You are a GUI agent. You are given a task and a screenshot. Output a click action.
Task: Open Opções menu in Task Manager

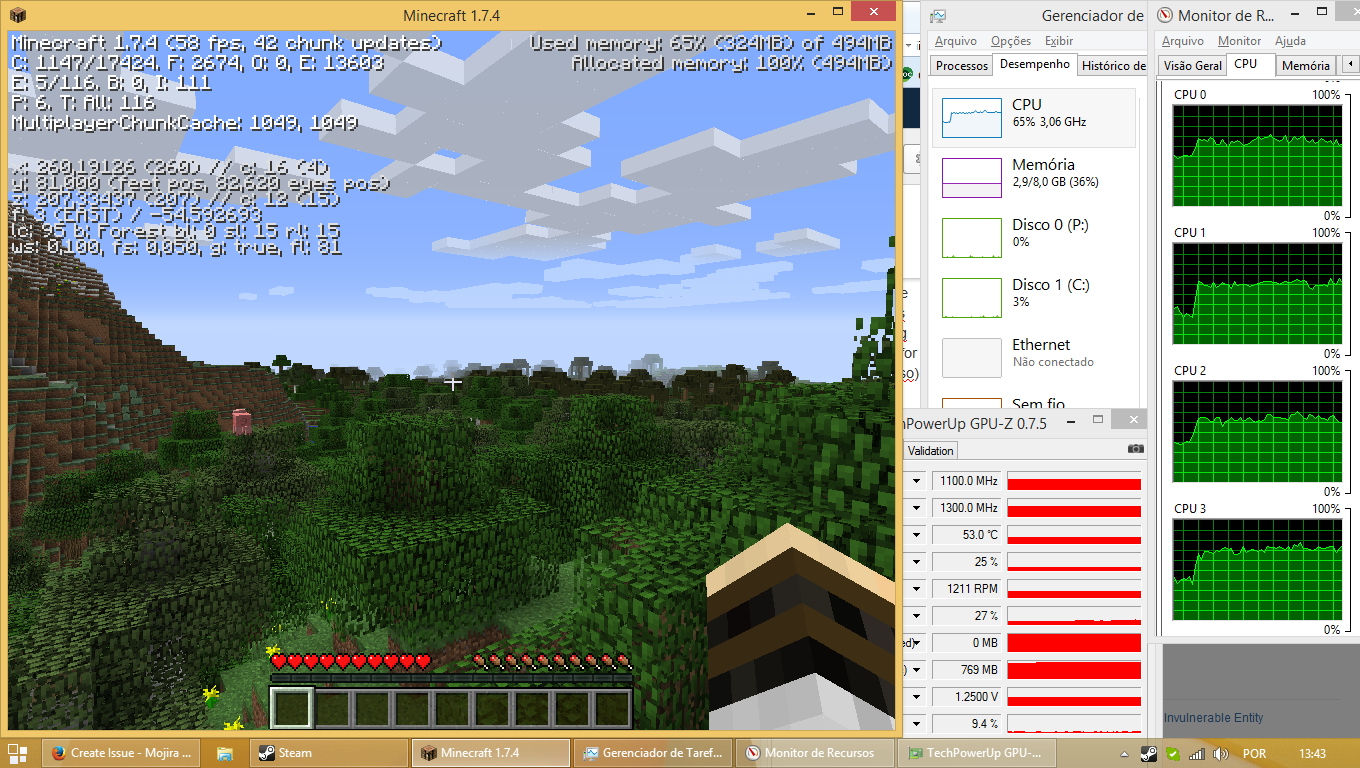pos(1011,41)
